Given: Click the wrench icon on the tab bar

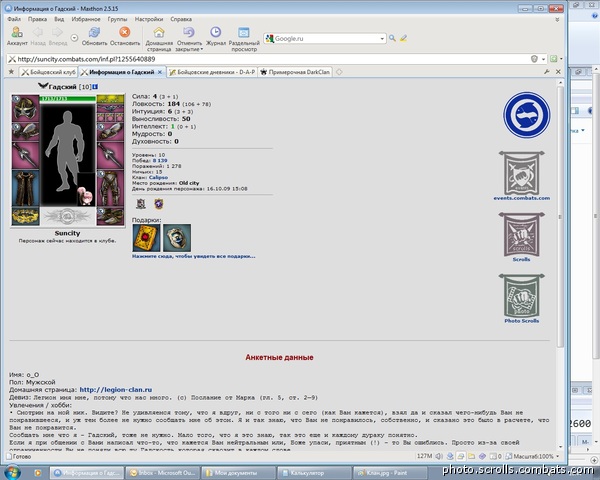Looking at the screenshot, I should (547, 72).
